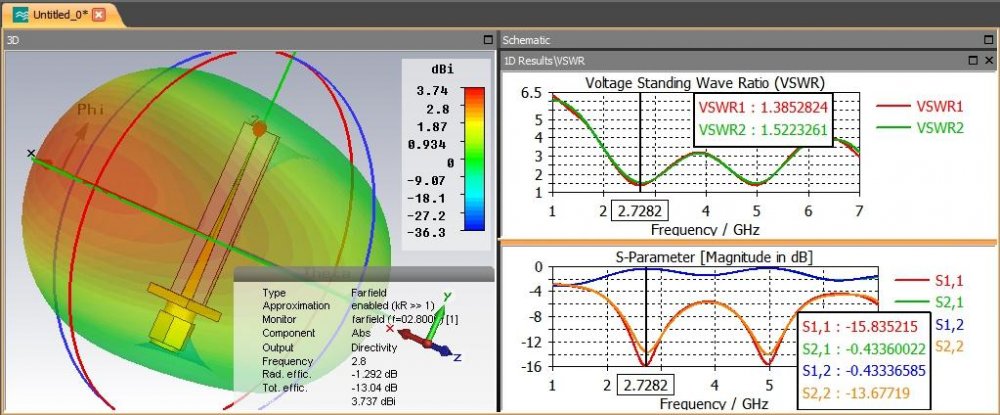This screenshot has height=415, width=1000.
Task: Maximize the Schematic panel
Action: (x=987, y=40)
